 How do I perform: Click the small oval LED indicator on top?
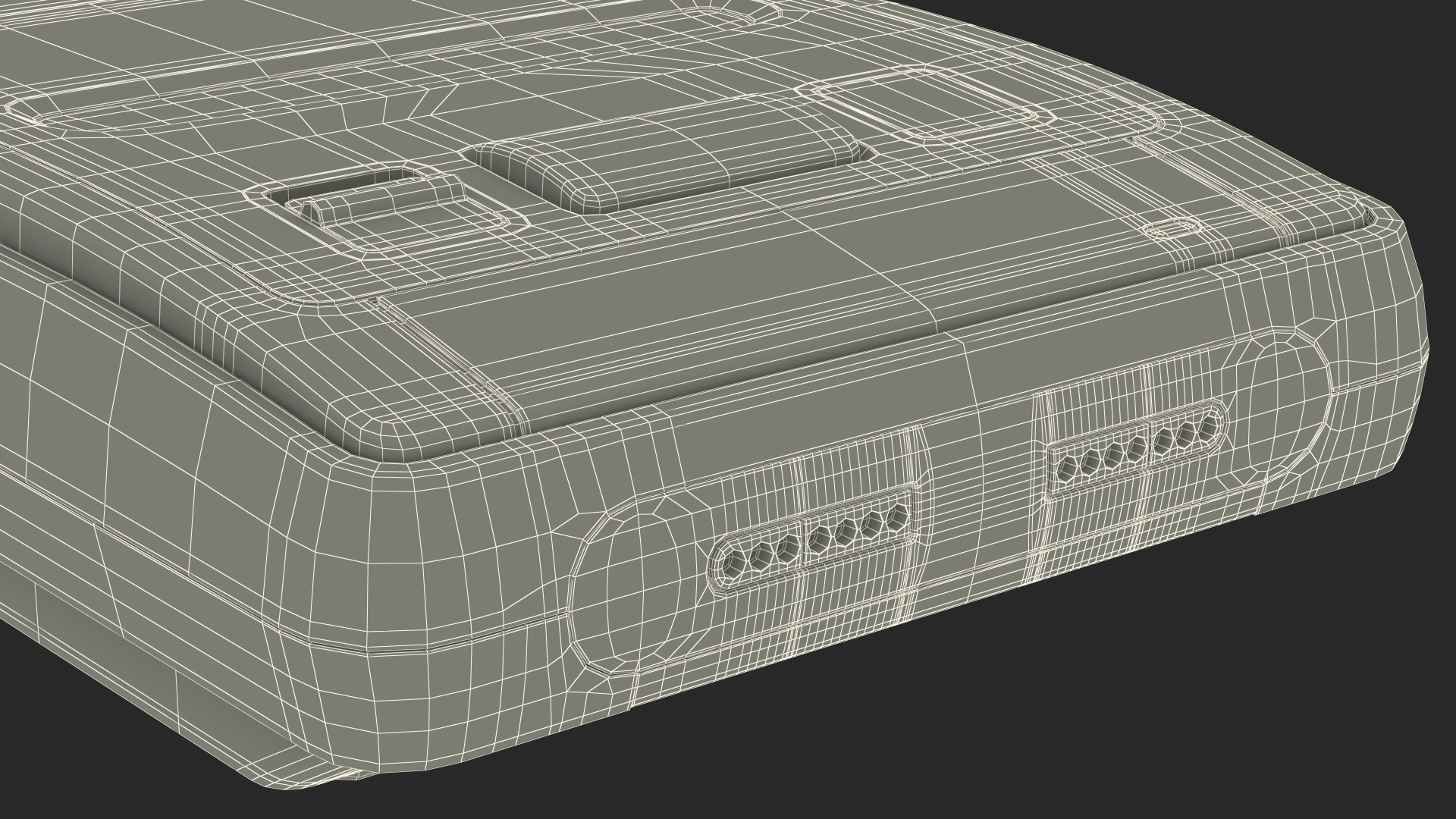click(1172, 229)
